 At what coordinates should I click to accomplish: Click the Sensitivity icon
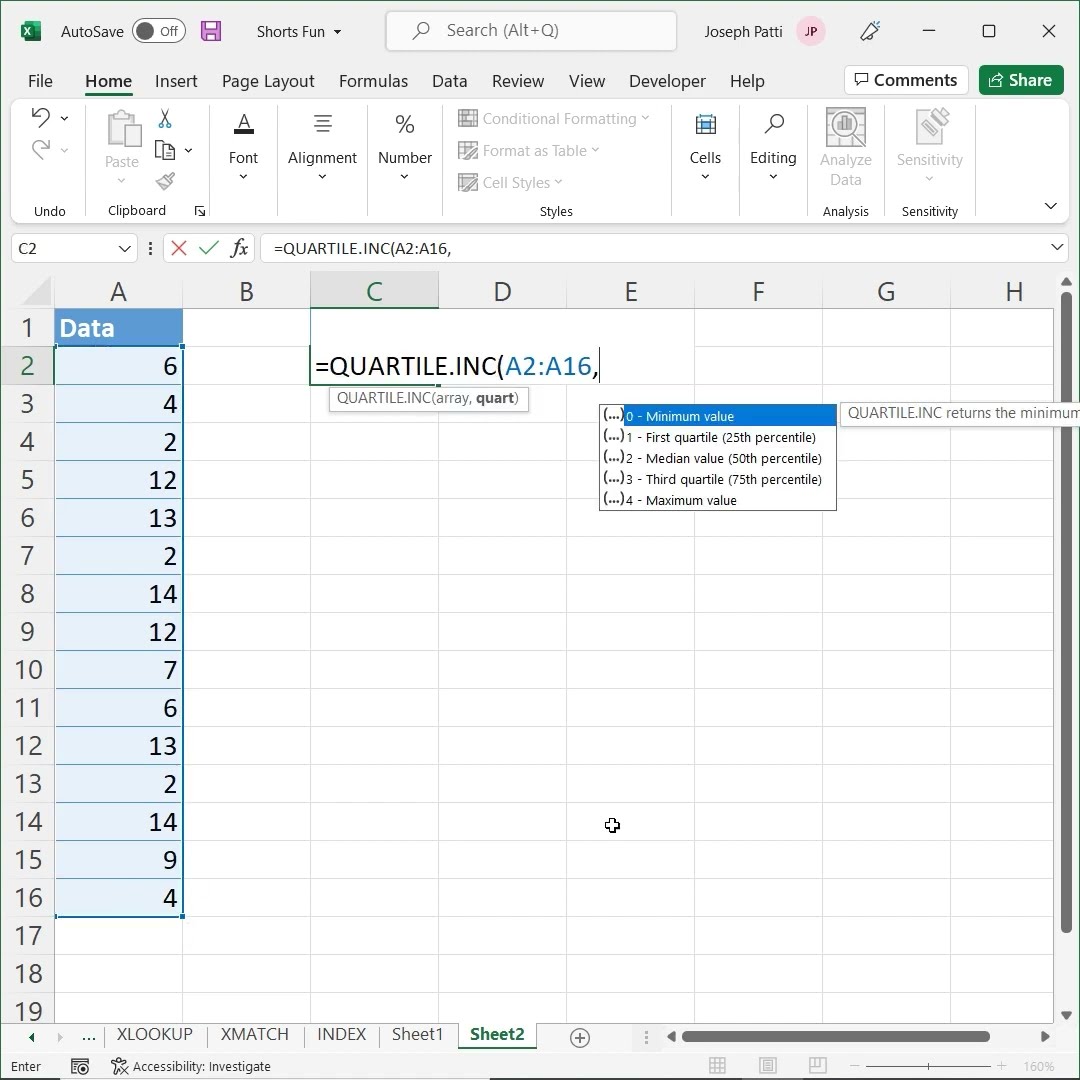pyautogui.click(x=932, y=126)
